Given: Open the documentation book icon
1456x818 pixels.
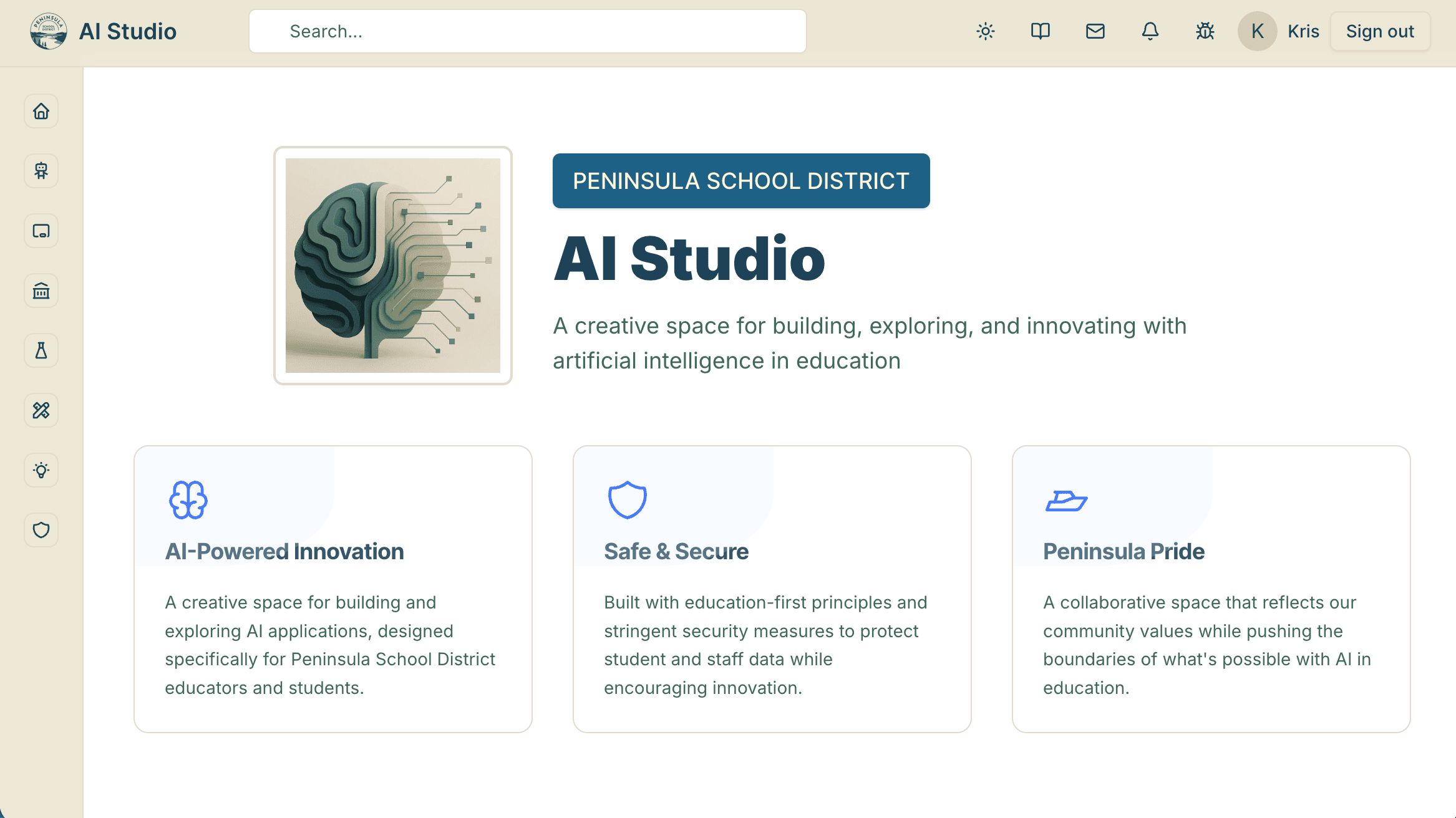Looking at the screenshot, I should pyautogui.click(x=1041, y=31).
